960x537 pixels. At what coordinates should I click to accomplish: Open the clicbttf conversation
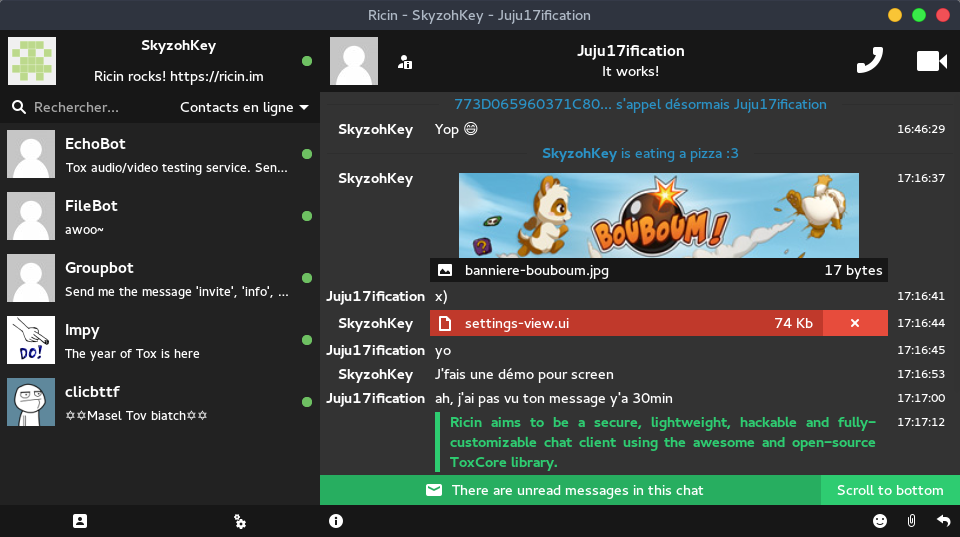(x=160, y=402)
